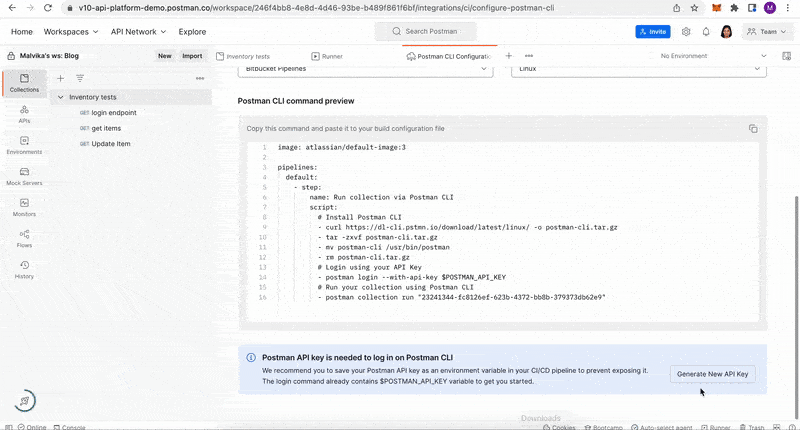Open the browser extensions puzzle icon
800x430 pixels.
point(734,8)
